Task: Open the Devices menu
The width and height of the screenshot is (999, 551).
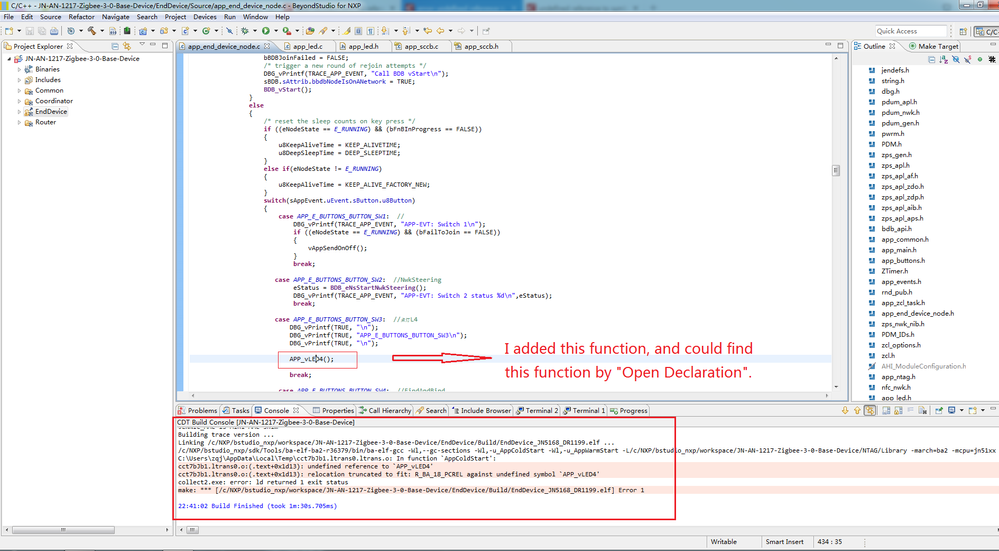Action: tap(205, 17)
